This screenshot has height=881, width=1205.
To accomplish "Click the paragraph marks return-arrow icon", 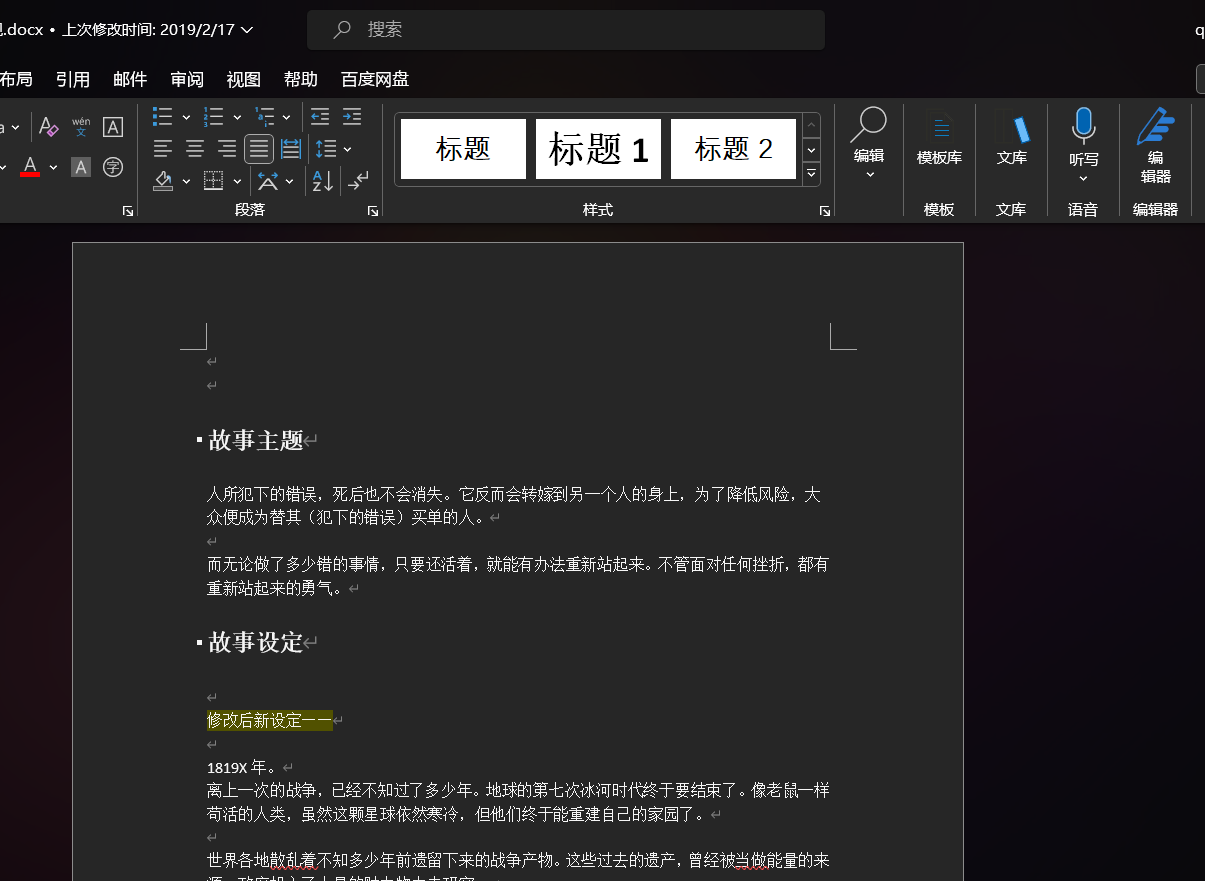I will point(357,181).
